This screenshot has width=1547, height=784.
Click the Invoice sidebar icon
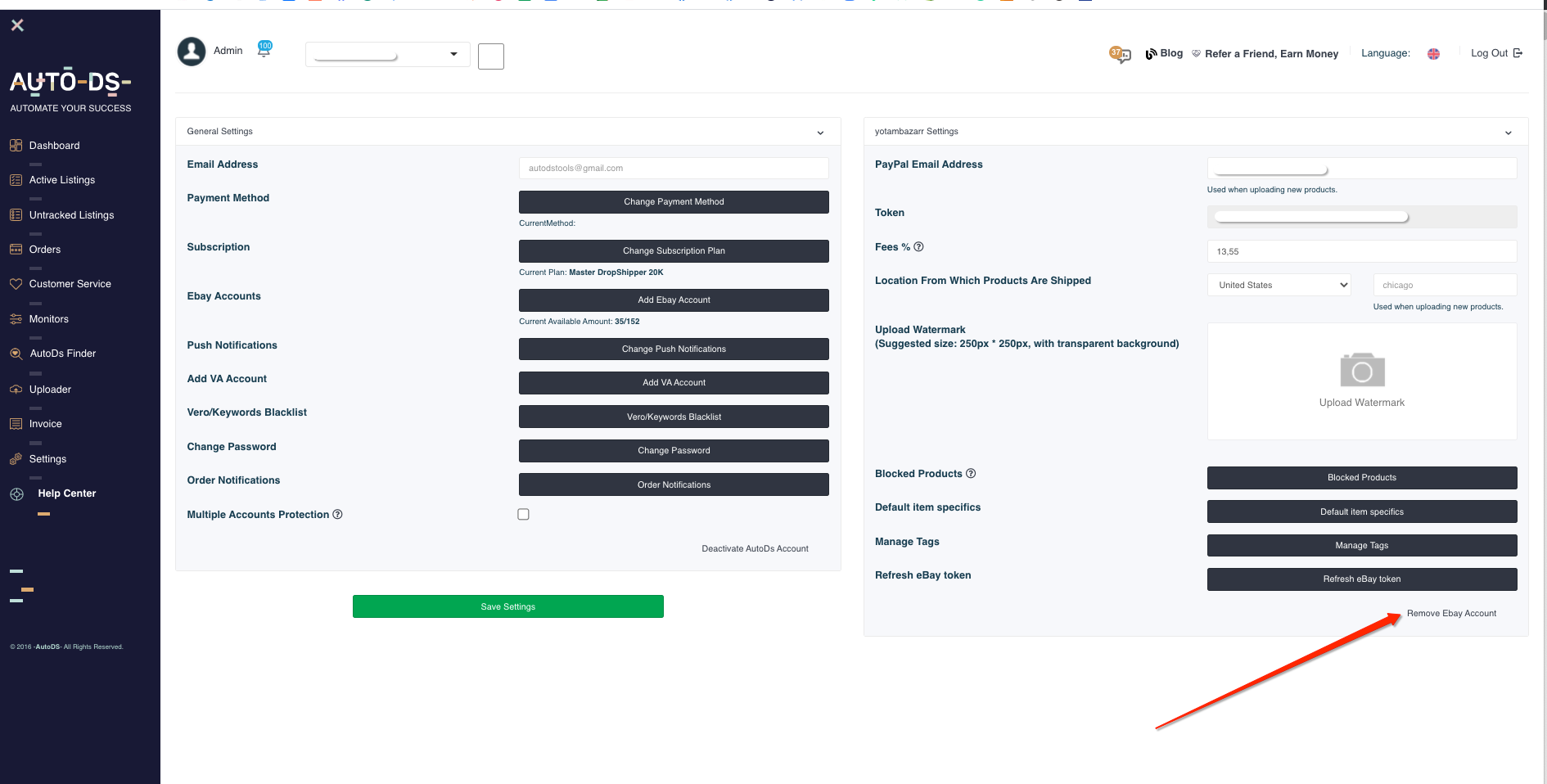click(x=16, y=424)
